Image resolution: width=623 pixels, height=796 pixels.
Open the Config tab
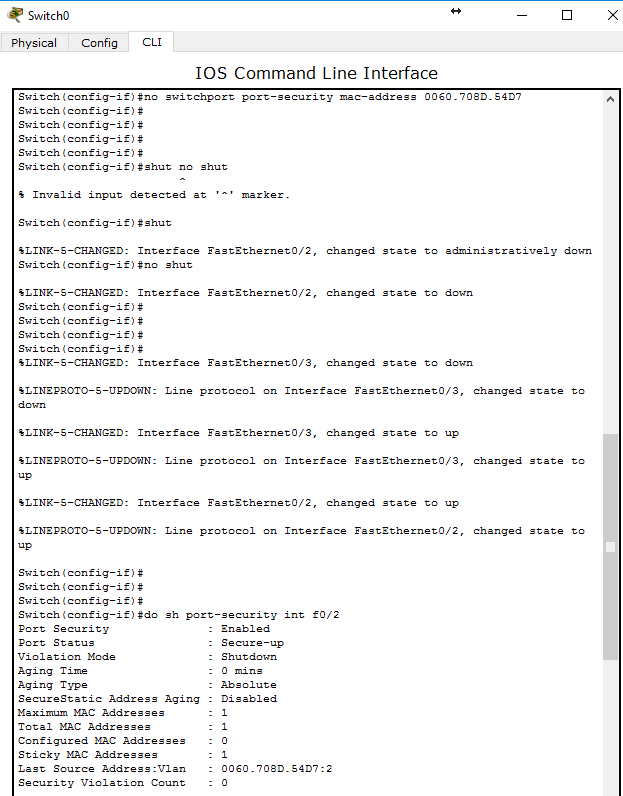pos(99,43)
